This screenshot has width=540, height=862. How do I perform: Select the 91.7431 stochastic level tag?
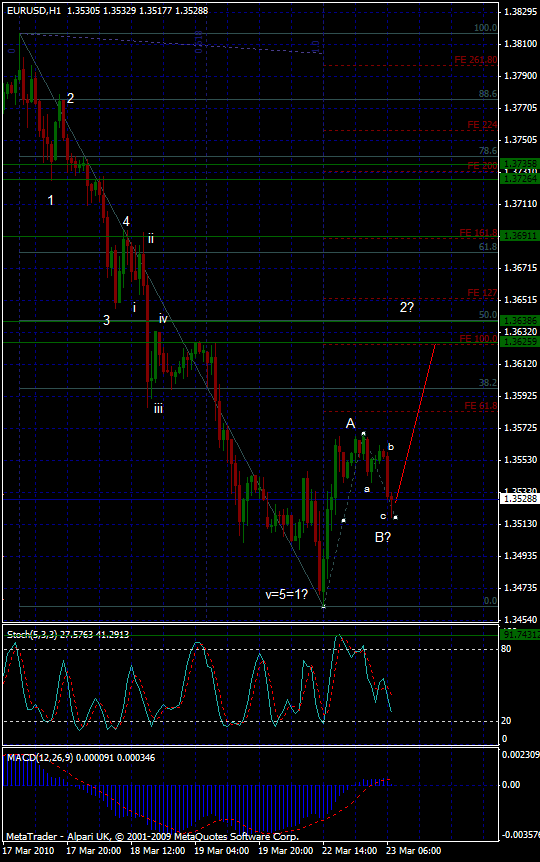(x=520, y=634)
